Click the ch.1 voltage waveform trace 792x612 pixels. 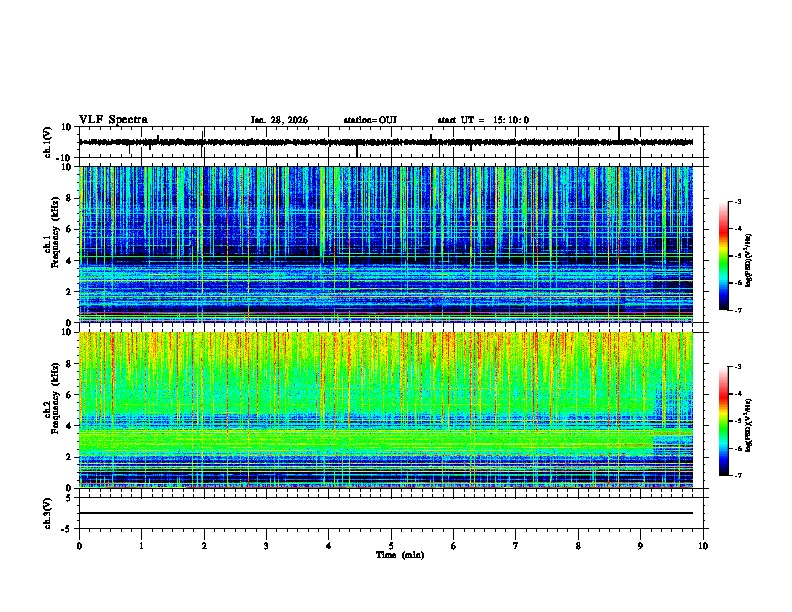click(386, 142)
